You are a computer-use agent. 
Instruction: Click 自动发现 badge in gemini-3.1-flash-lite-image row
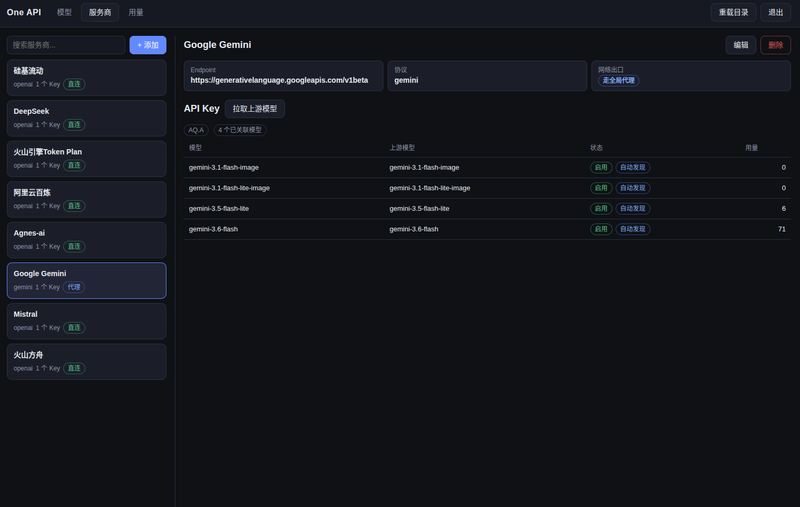633,188
